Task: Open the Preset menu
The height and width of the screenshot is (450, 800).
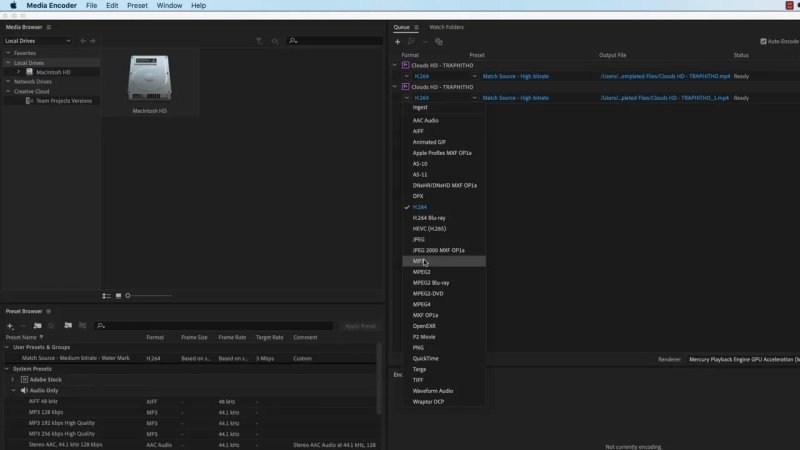Action: [137, 6]
